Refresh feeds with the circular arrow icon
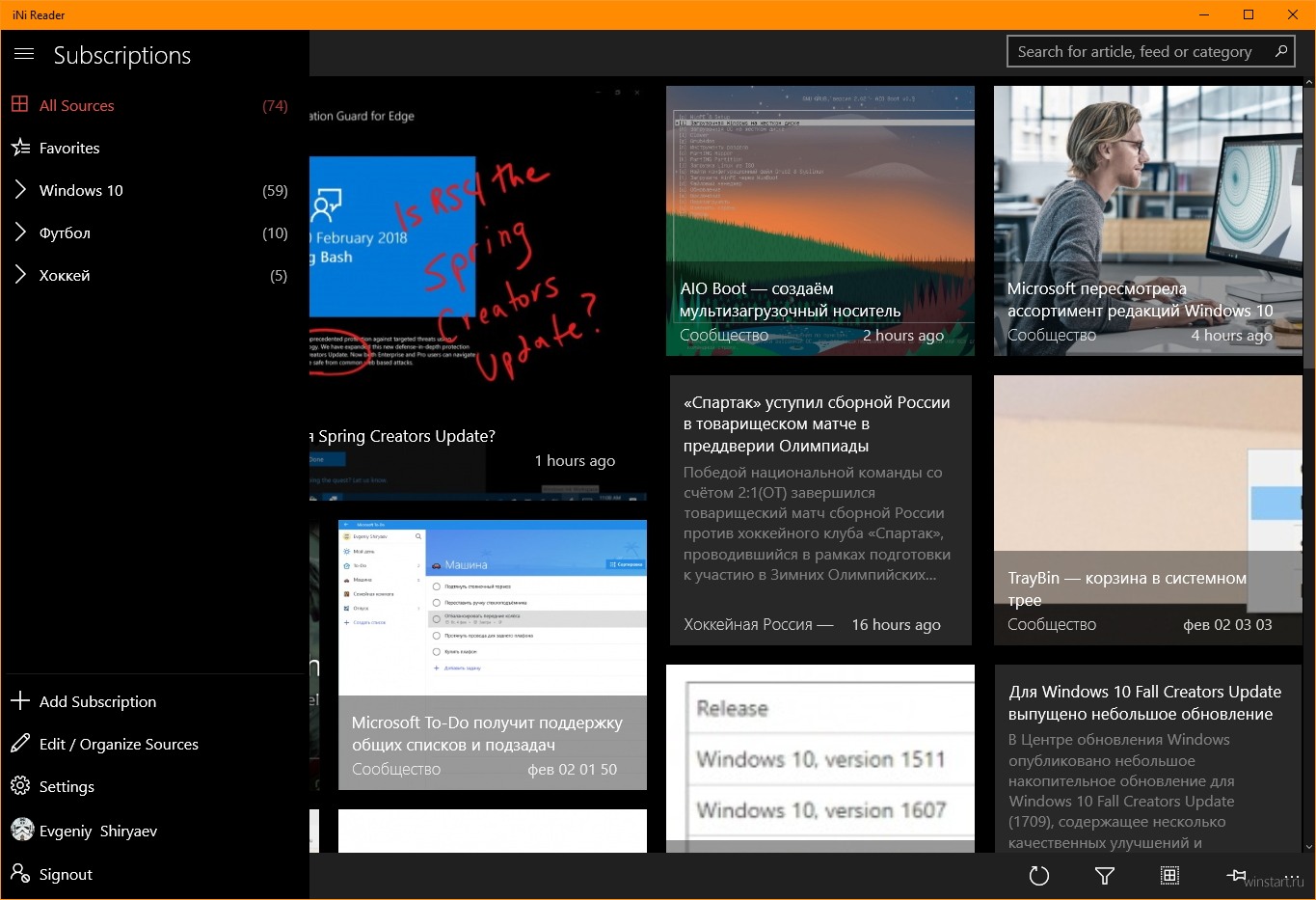1316x900 pixels. [1038, 876]
